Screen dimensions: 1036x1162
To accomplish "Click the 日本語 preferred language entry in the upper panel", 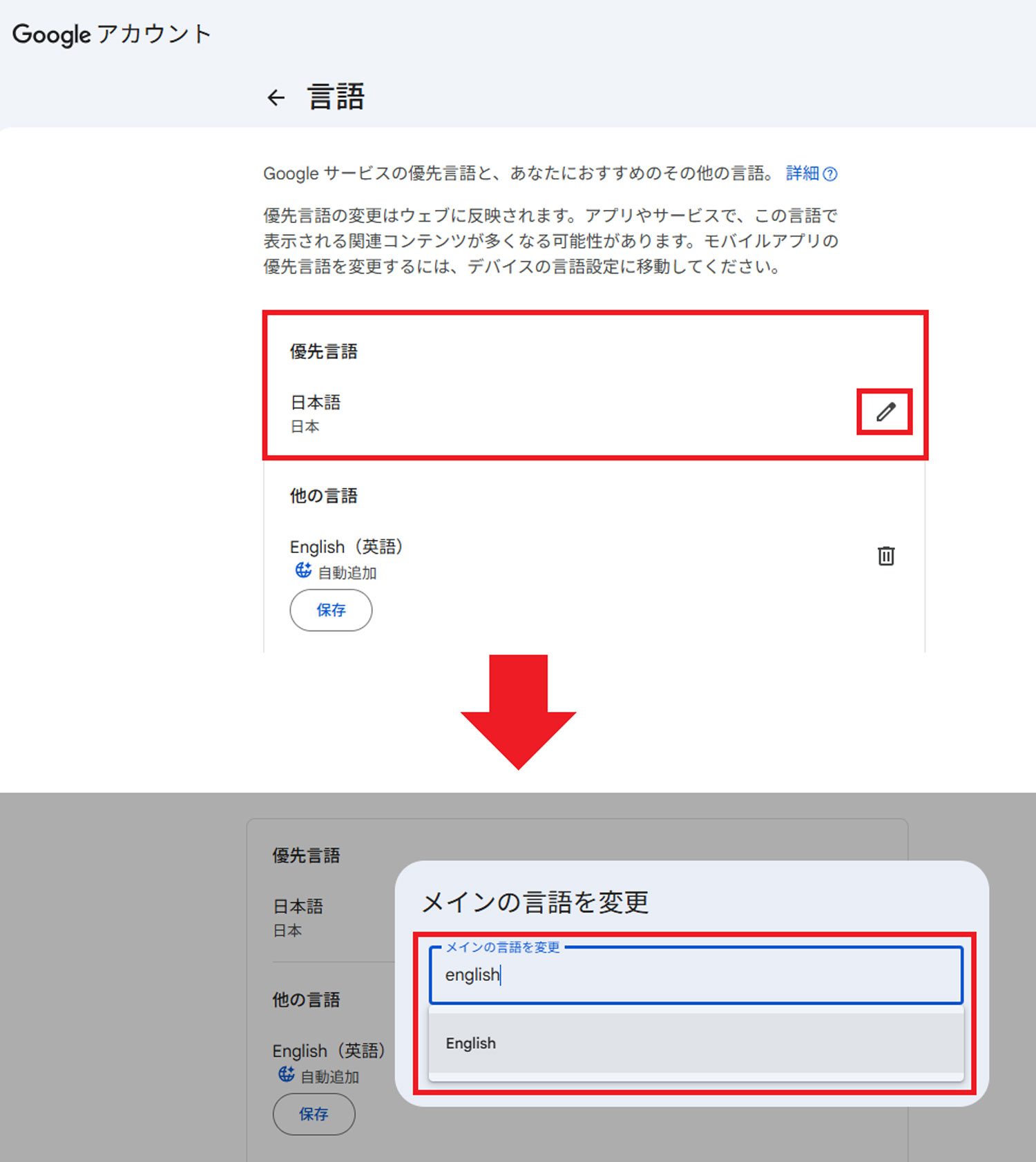I will (x=316, y=403).
